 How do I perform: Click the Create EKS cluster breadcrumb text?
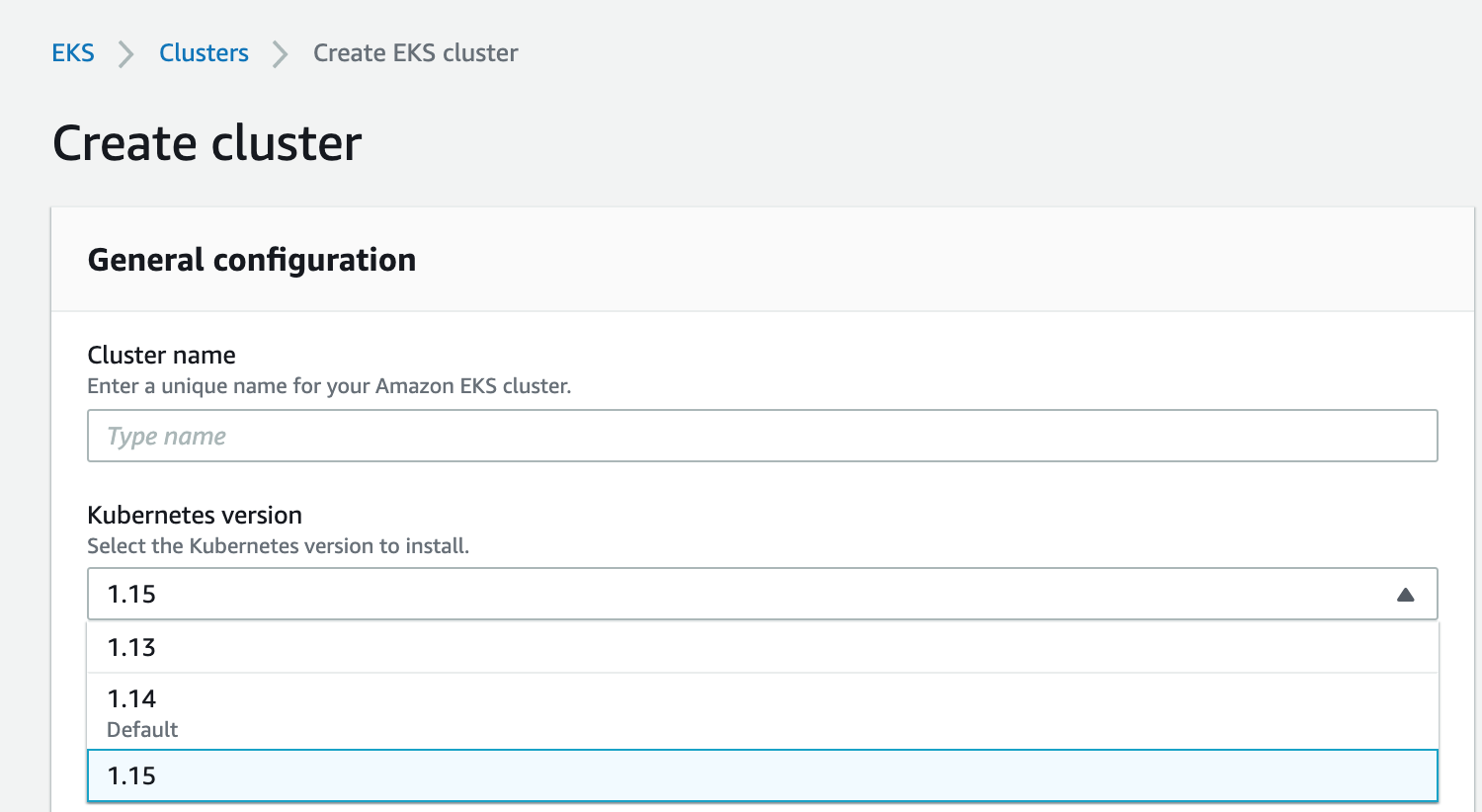click(415, 53)
